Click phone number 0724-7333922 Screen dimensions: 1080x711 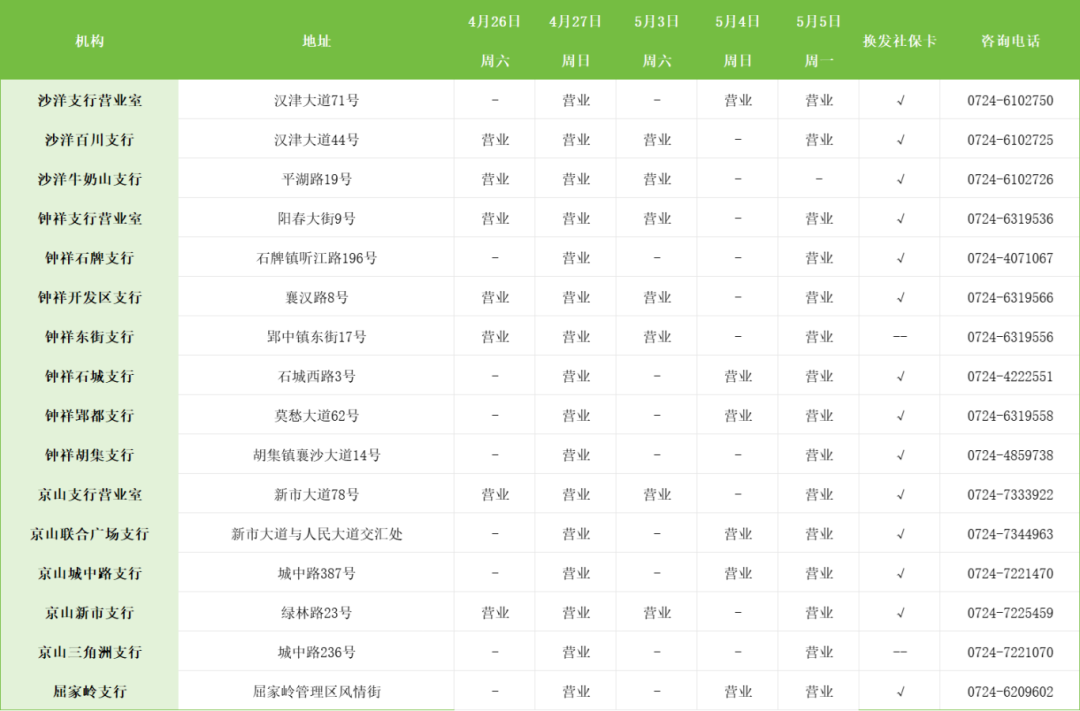pos(1010,494)
